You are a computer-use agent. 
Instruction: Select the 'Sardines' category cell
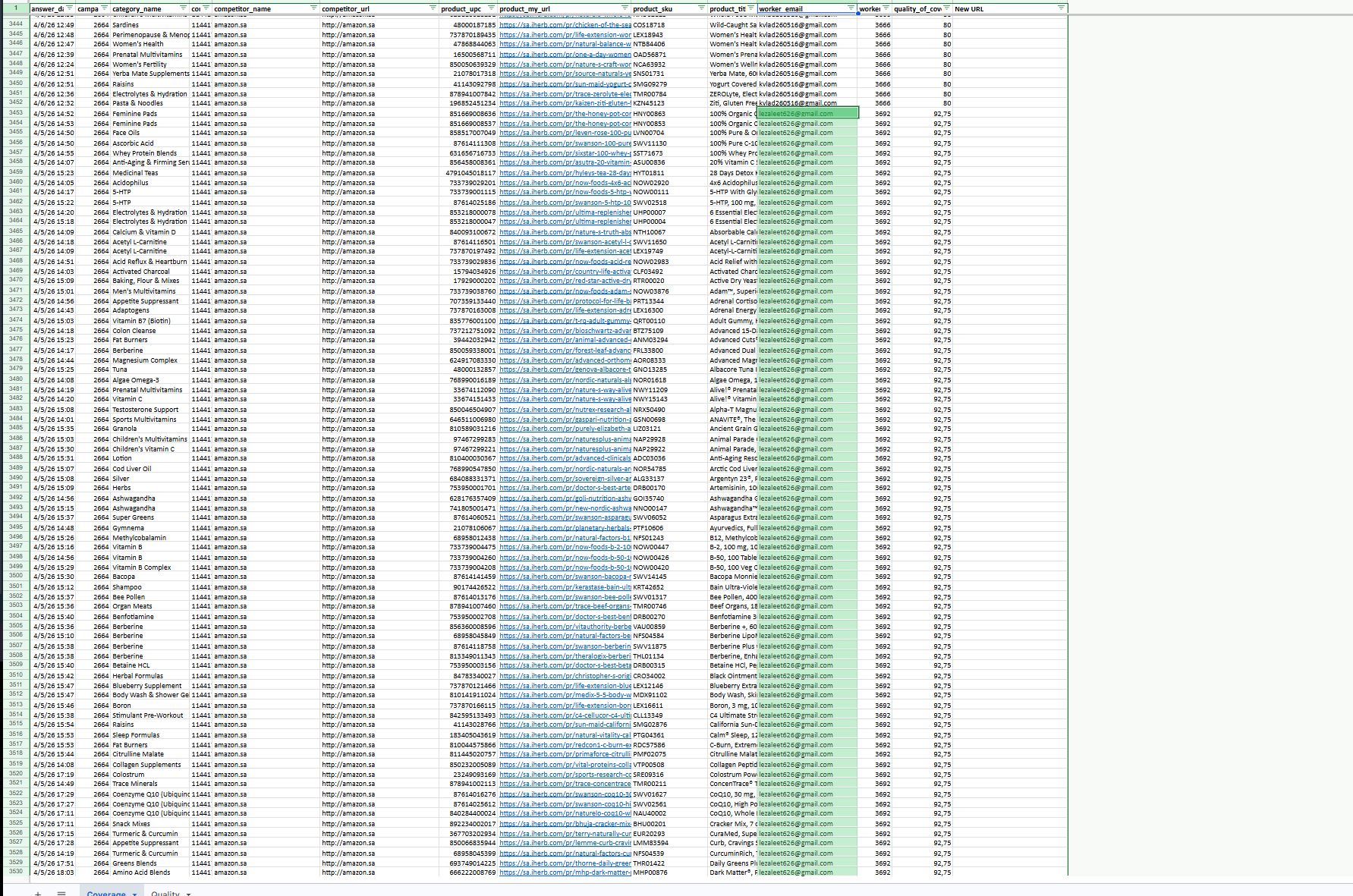click(150, 24)
